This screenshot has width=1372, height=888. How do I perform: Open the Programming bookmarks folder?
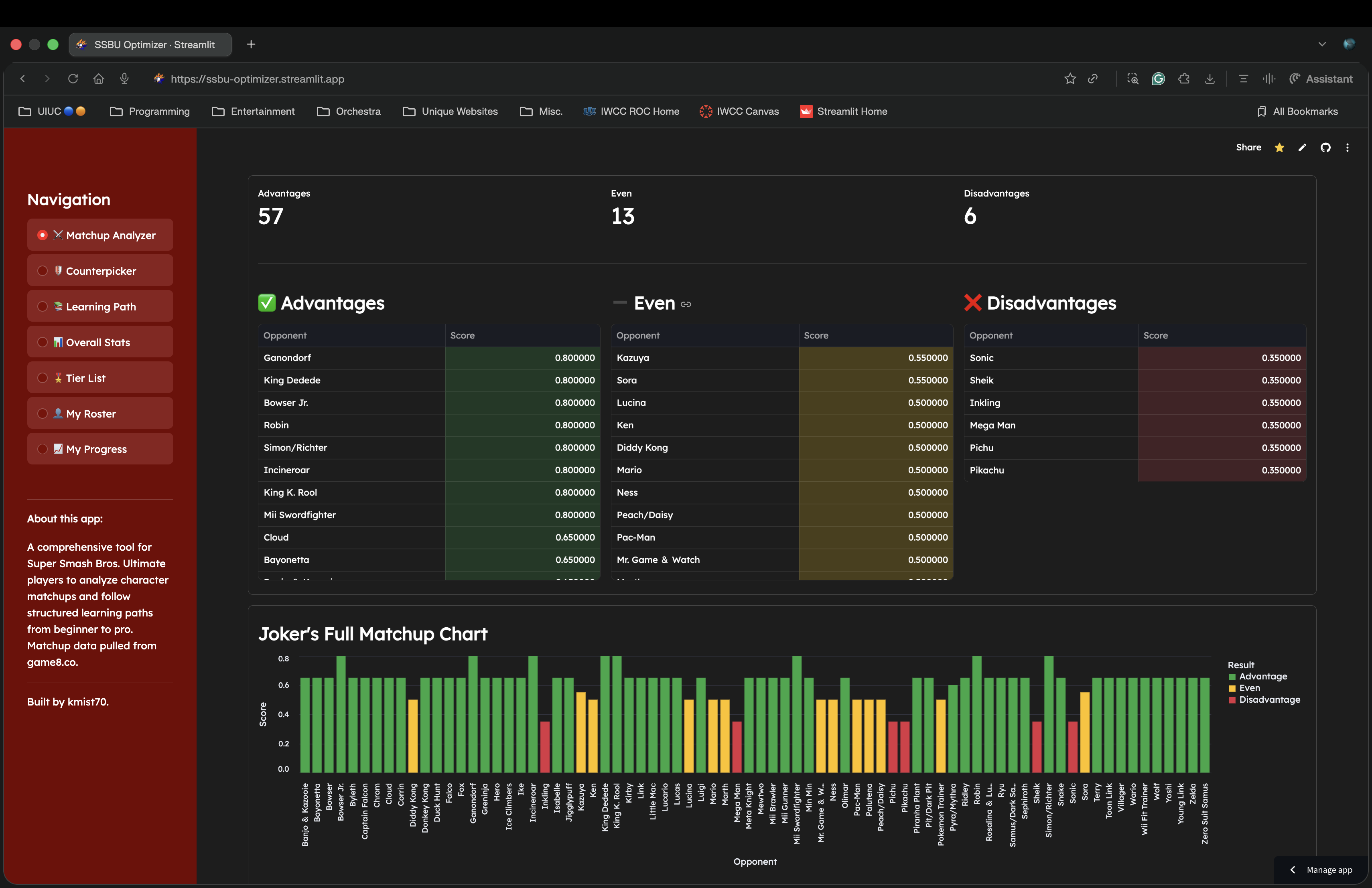[150, 111]
